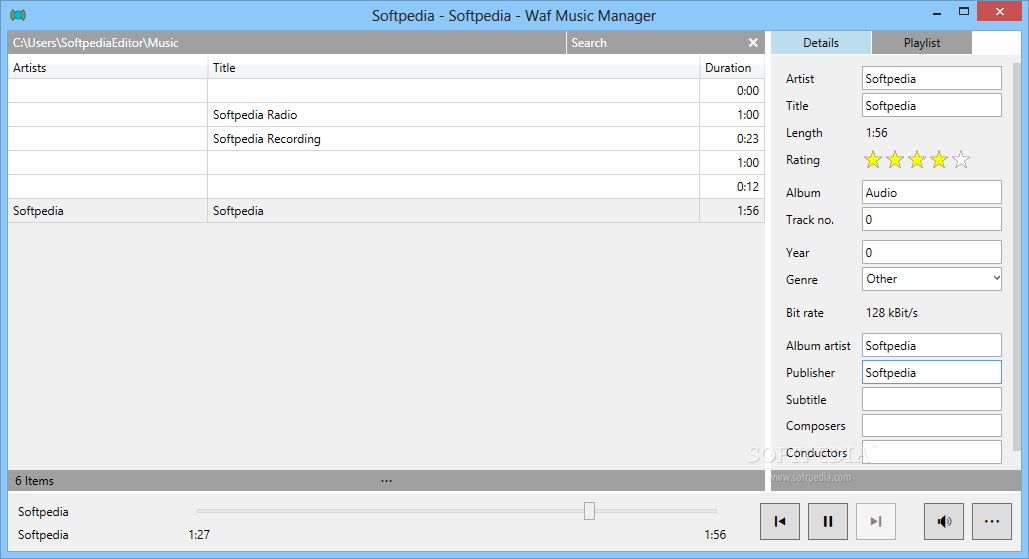Screen dimensions: 1029x559
Task: Skip to the previous track
Action: tap(780, 522)
